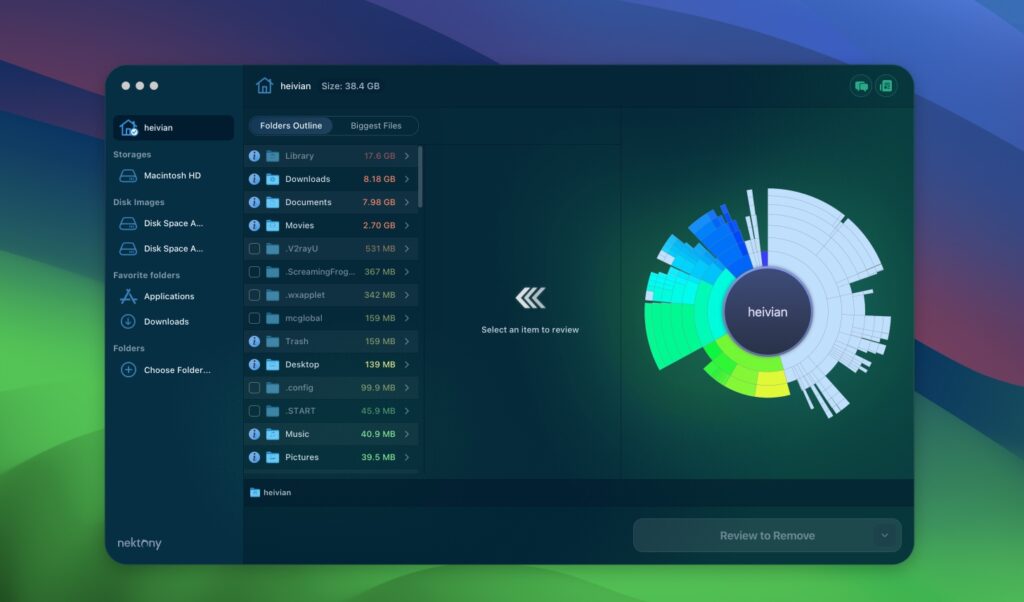Image resolution: width=1024 pixels, height=602 pixels.
Task: Expand the Downloads row chevron
Action: 408,178
